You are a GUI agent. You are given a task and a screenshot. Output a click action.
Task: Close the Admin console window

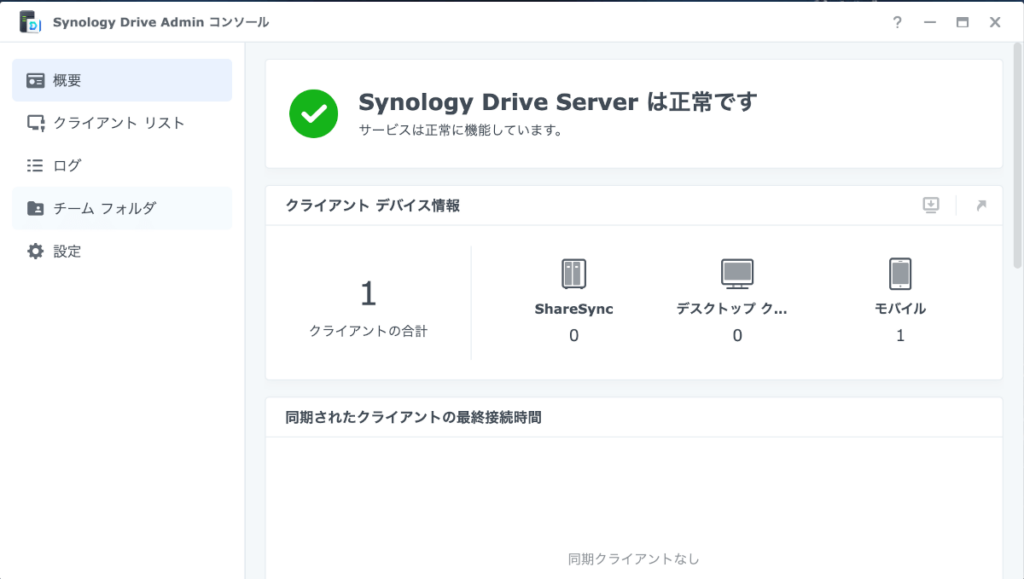click(995, 22)
